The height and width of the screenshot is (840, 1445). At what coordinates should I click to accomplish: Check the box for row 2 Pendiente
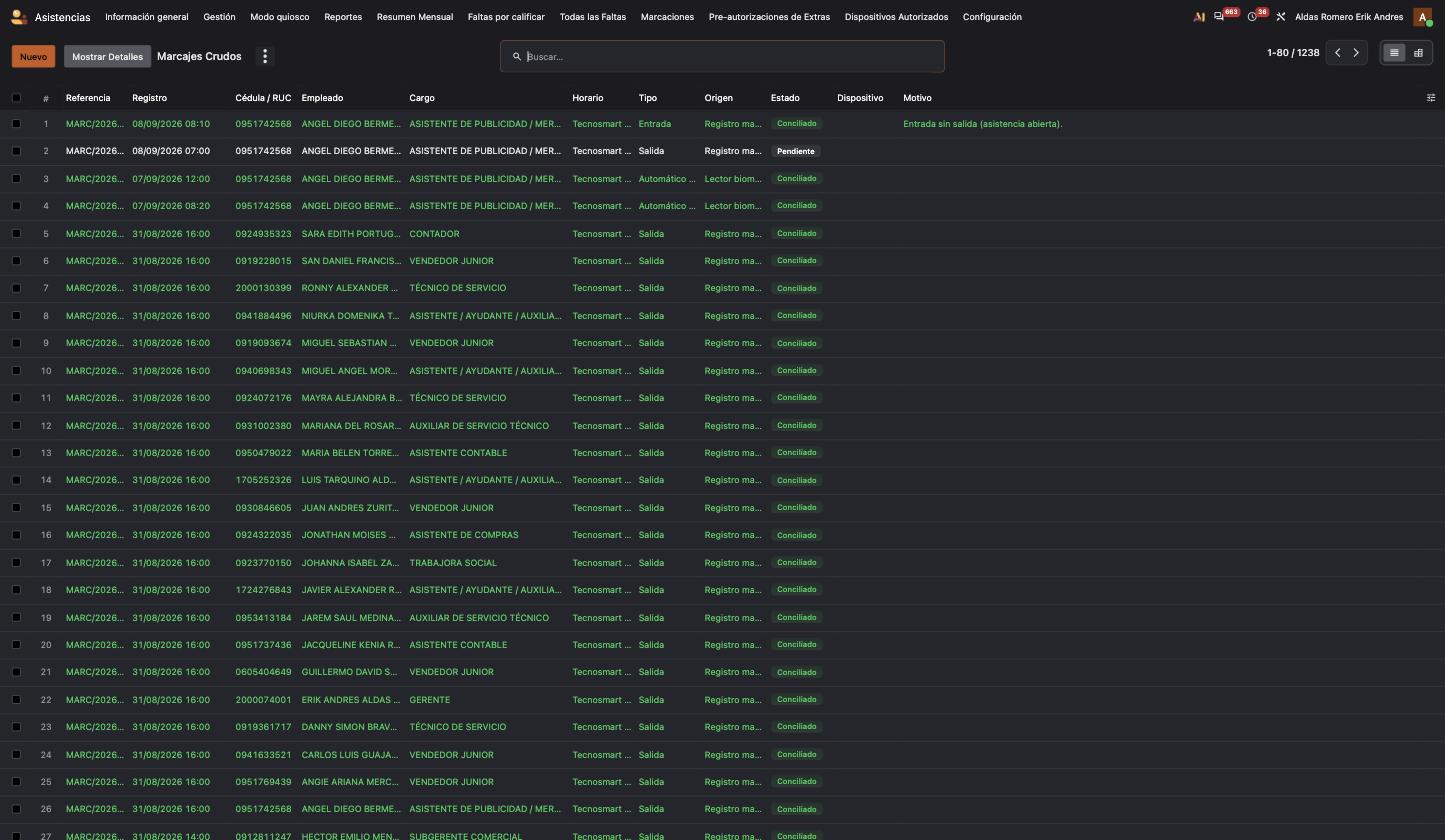[x=16, y=151]
